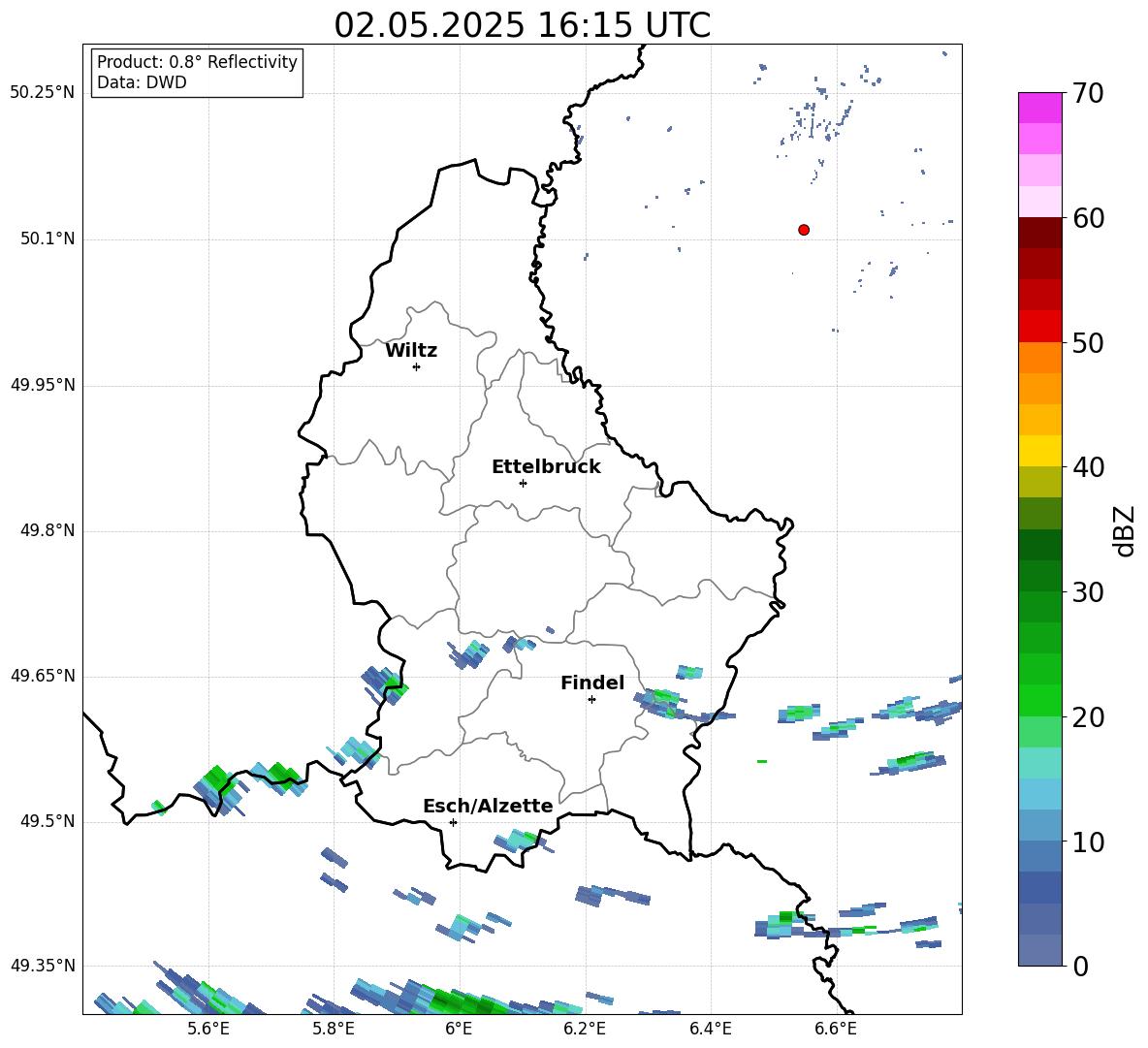Click the 6.6°E longitude label
Screen dimensions: 1148x1048
(x=836, y=1030)
